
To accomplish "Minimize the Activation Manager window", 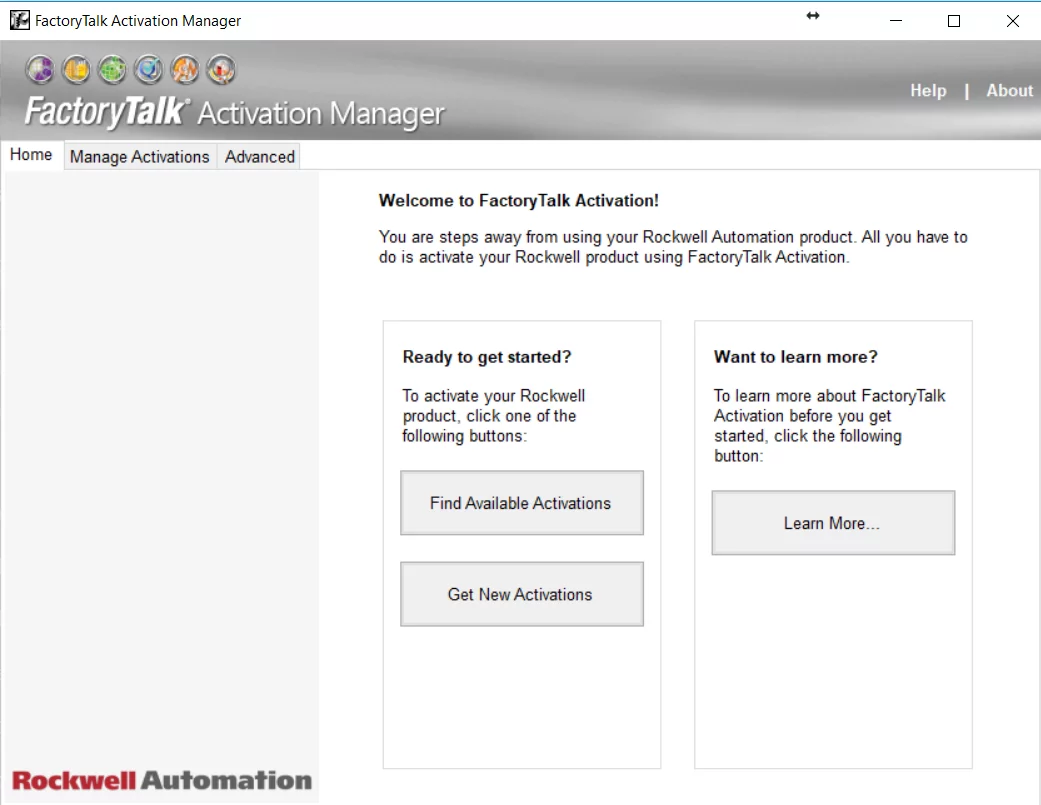I will [x=894, y=21].
